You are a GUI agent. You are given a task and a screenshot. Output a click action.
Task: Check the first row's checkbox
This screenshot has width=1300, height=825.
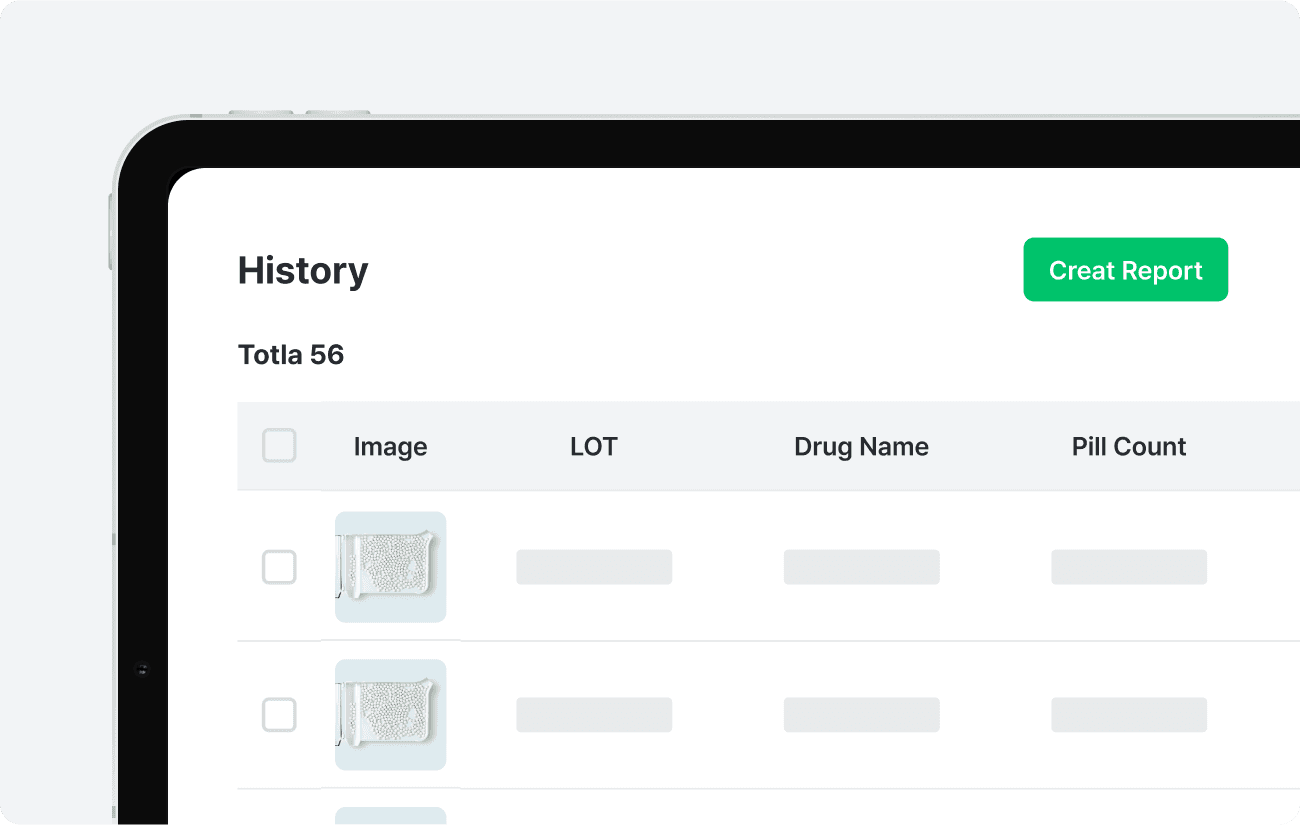click(279, 567)
